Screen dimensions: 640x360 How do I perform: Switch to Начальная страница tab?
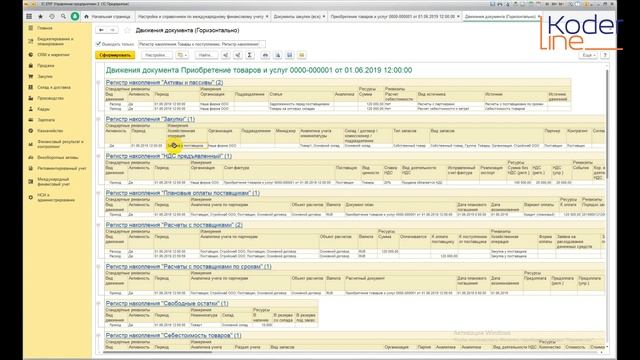tap(107, 16)
